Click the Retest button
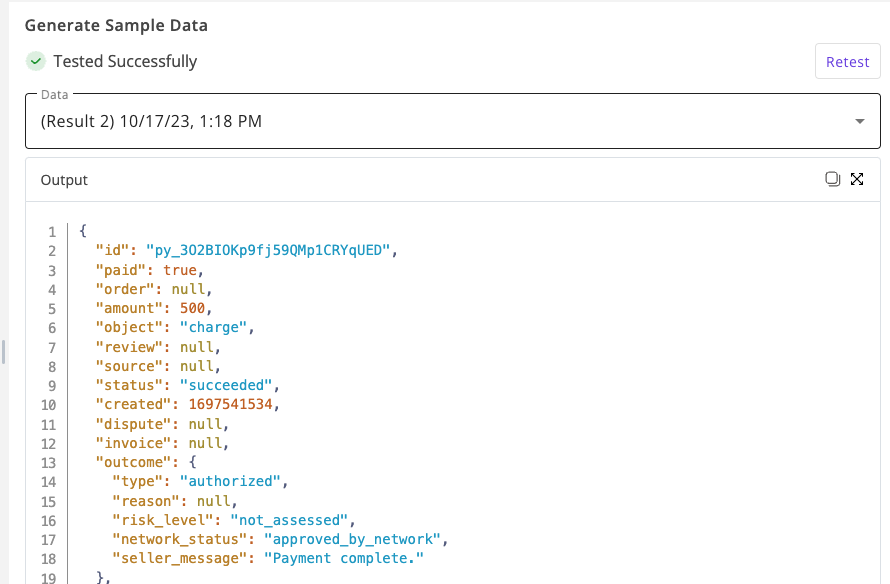The width and height of the screenshot is (890, 584). pos(847,61)
